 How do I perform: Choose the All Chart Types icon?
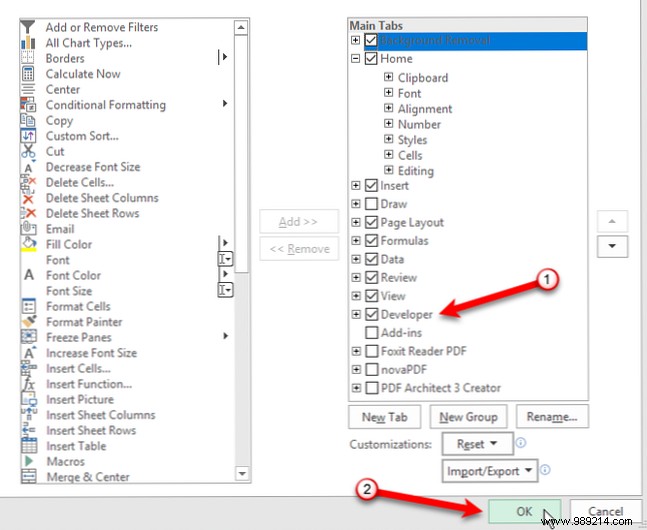point(28,43)
